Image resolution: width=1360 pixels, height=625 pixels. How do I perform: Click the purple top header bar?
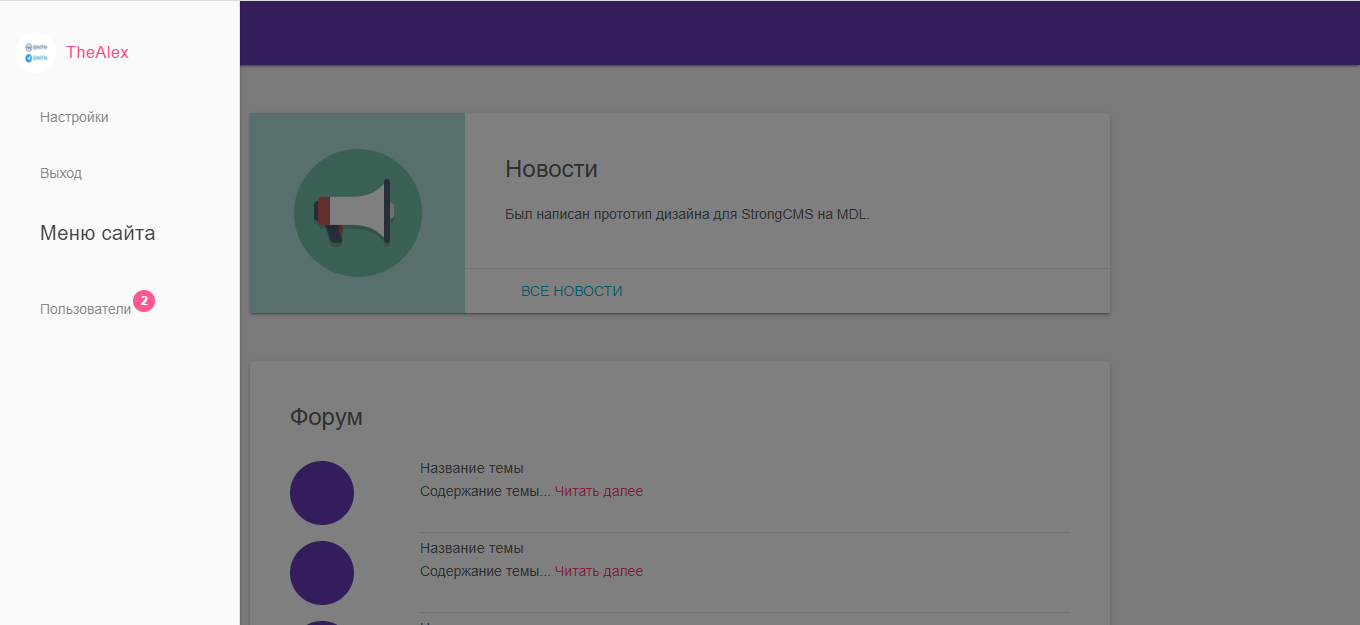pos(800,33)
